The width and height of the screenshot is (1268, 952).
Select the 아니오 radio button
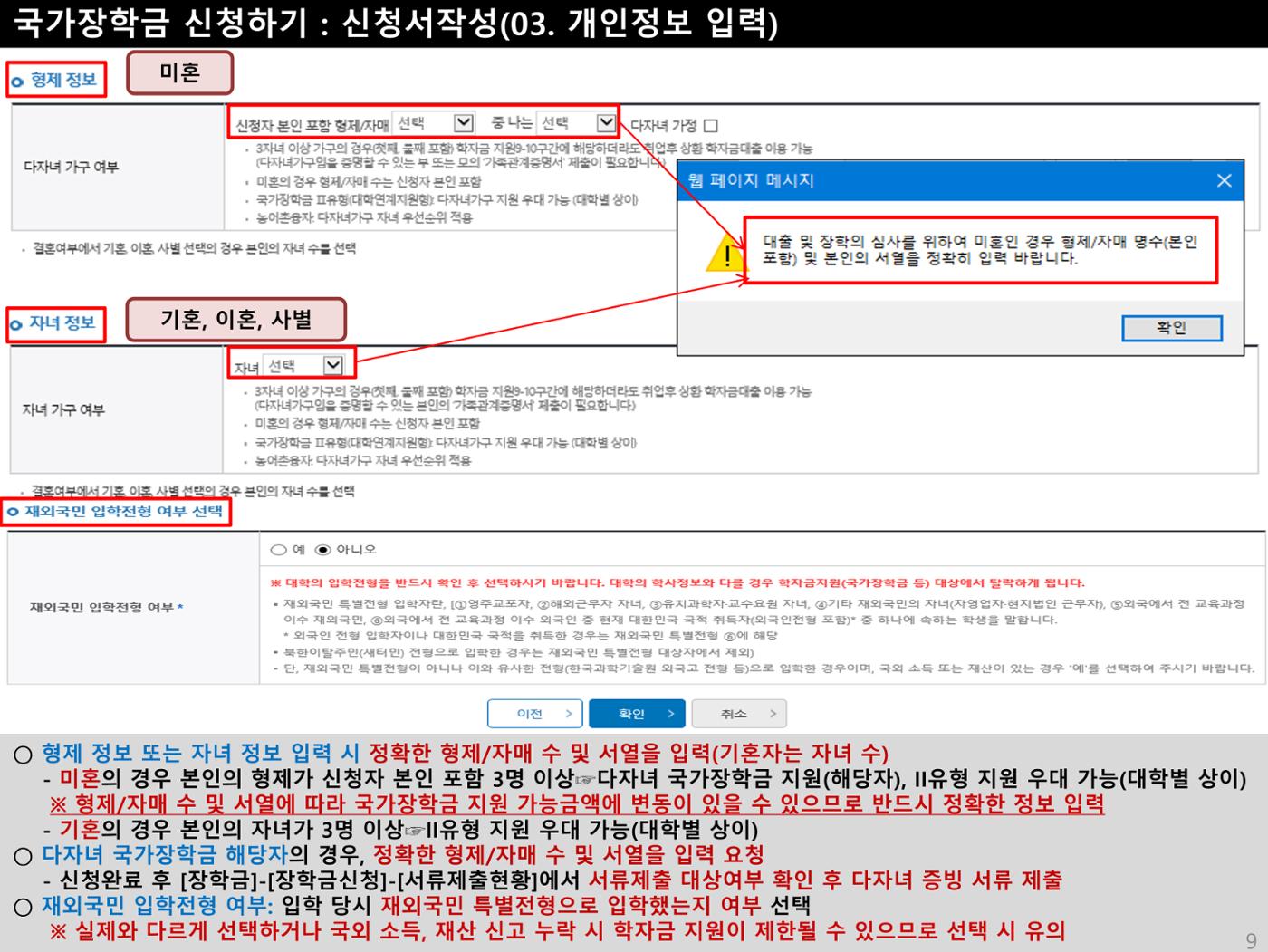click(322, 550)
